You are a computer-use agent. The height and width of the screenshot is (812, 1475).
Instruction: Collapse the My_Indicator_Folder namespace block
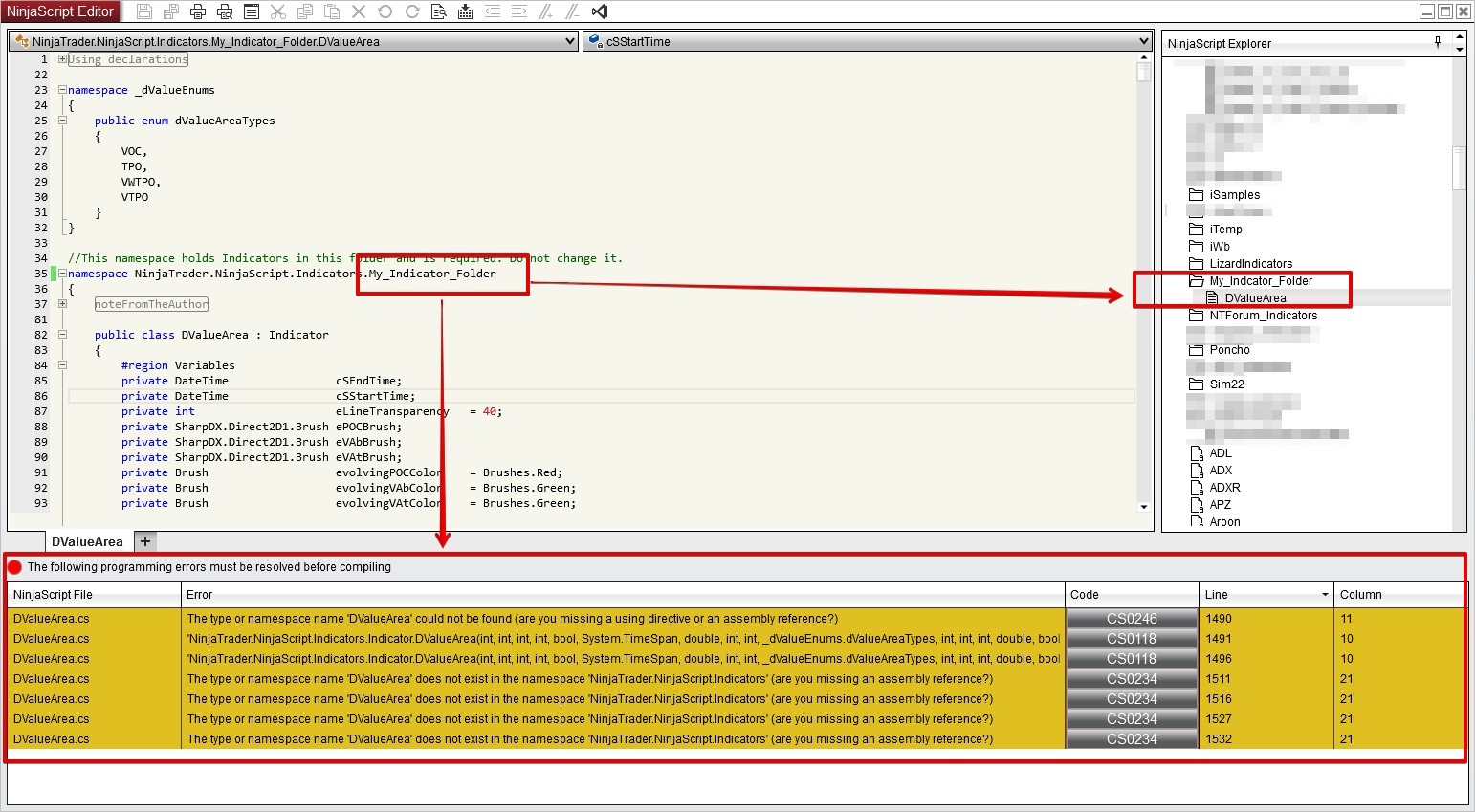tap(62, 274)
